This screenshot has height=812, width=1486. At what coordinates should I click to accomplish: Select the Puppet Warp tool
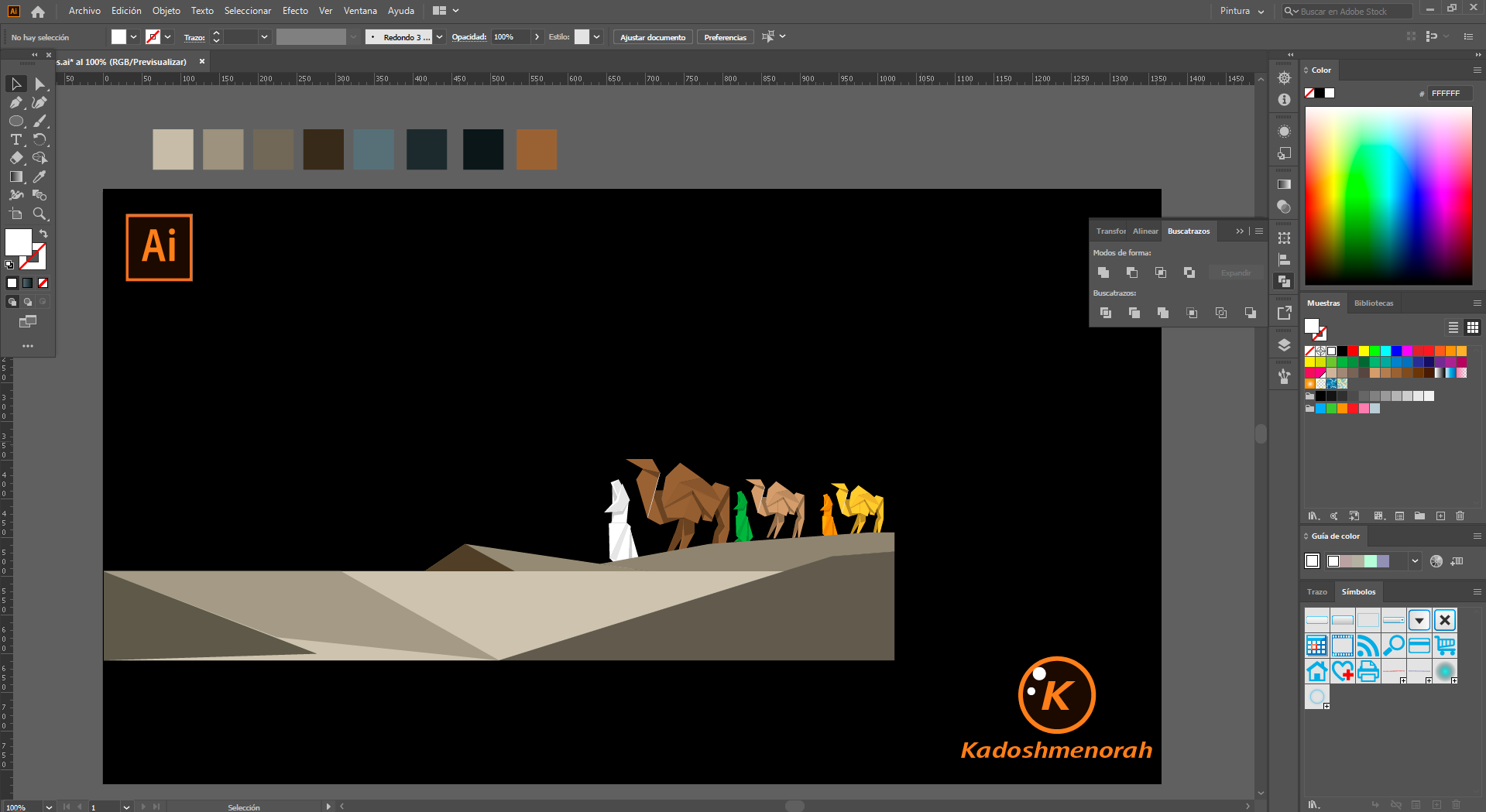(x=16, y=195)
